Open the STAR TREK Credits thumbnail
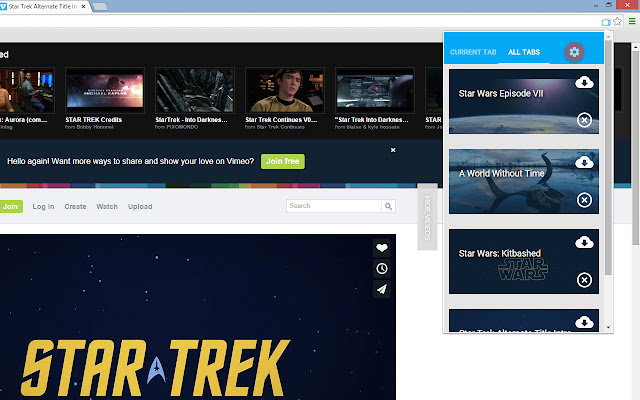 pyautogui.click(x=105, y=90)
